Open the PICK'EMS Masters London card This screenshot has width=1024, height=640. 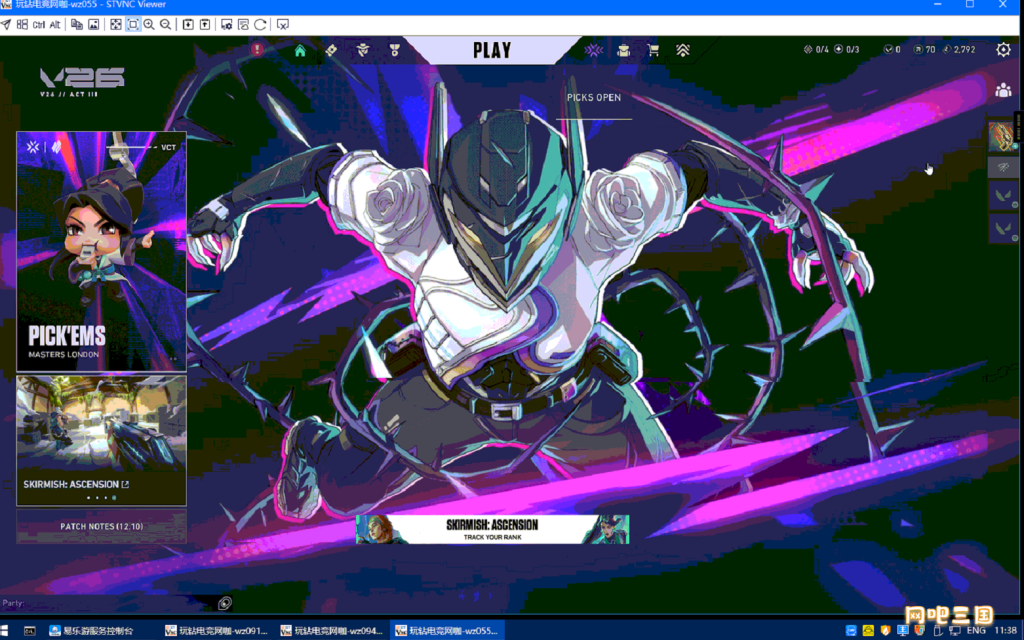pos(101,252)
